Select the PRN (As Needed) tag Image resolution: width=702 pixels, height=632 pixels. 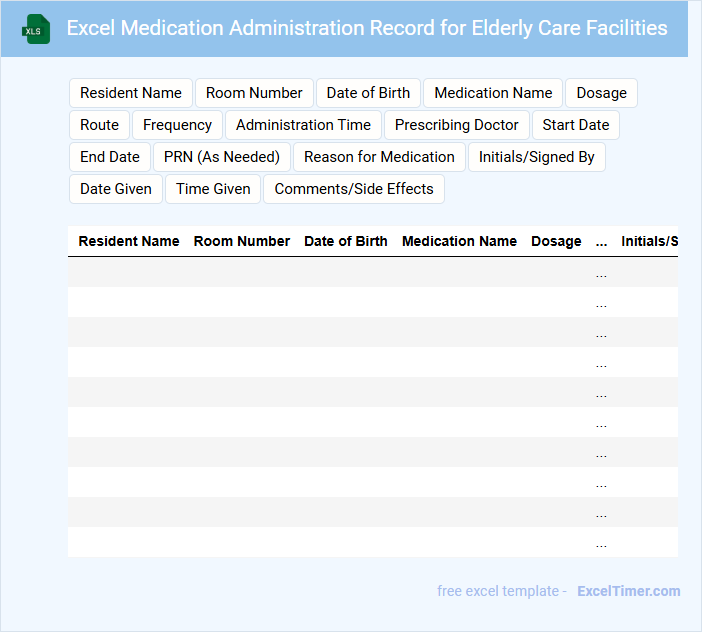point(222,157)
